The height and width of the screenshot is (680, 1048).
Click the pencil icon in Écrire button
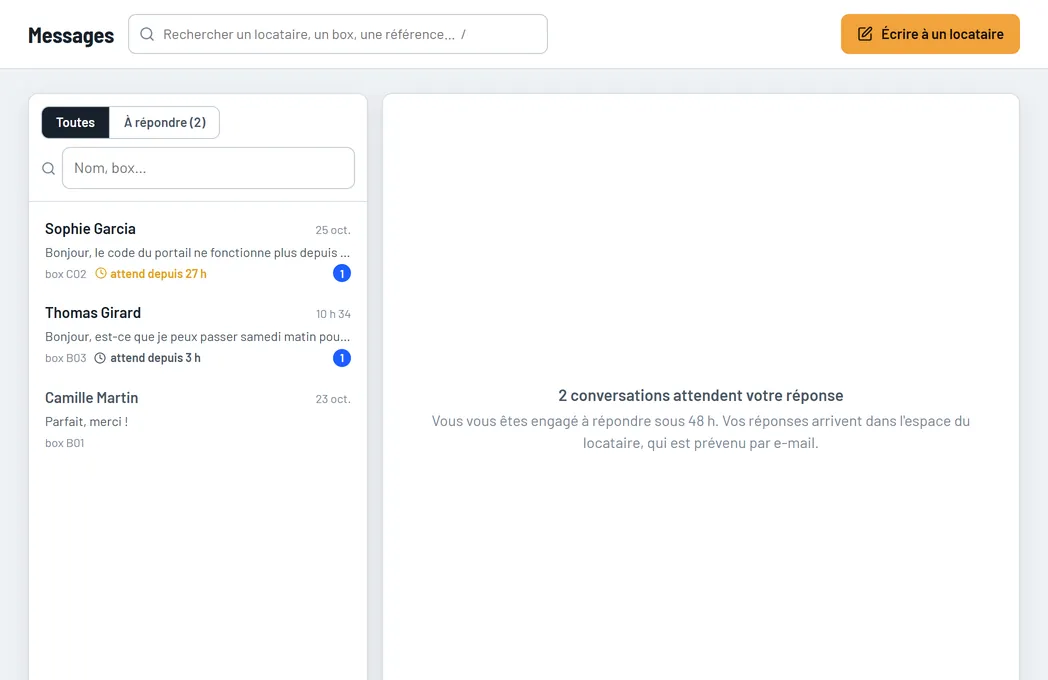[x=865, y=34]
